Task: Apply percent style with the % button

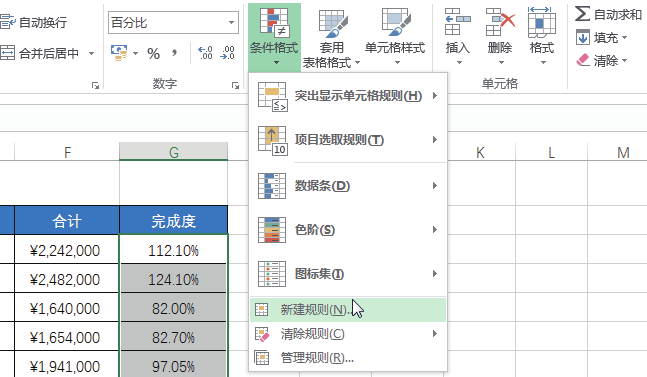Action: [x=153, y=54]
